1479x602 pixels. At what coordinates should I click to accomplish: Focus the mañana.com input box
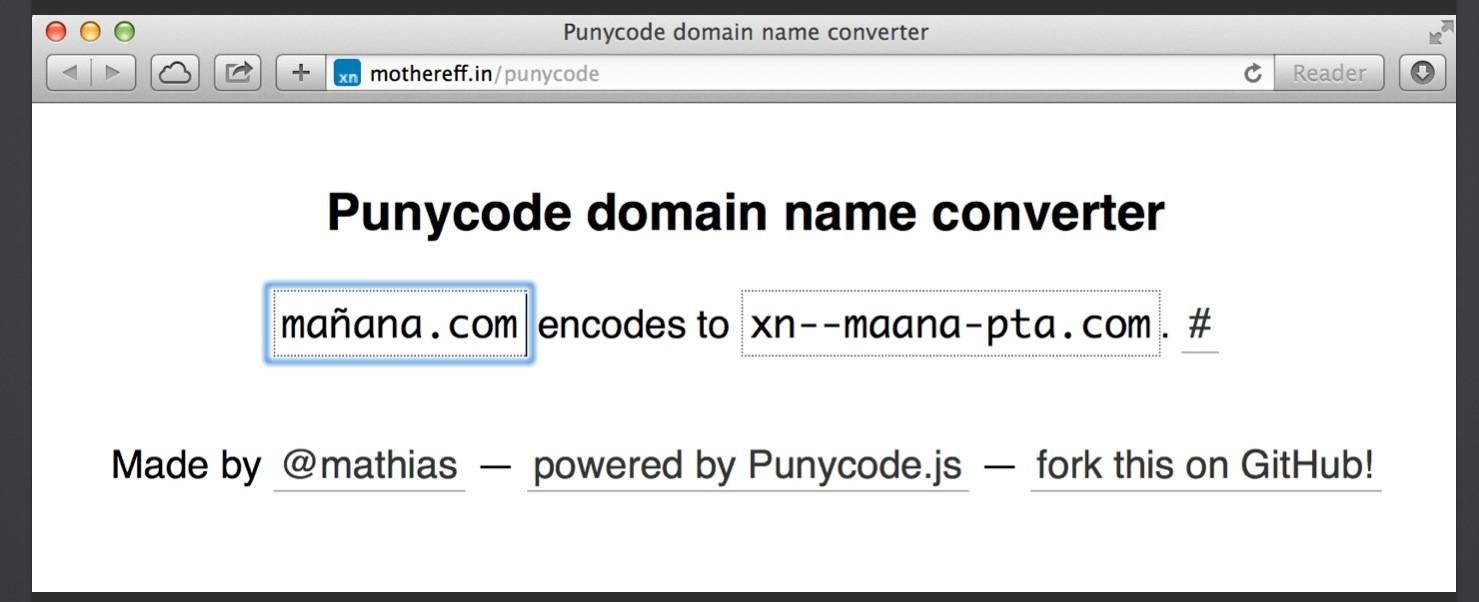tap(400, 324)
